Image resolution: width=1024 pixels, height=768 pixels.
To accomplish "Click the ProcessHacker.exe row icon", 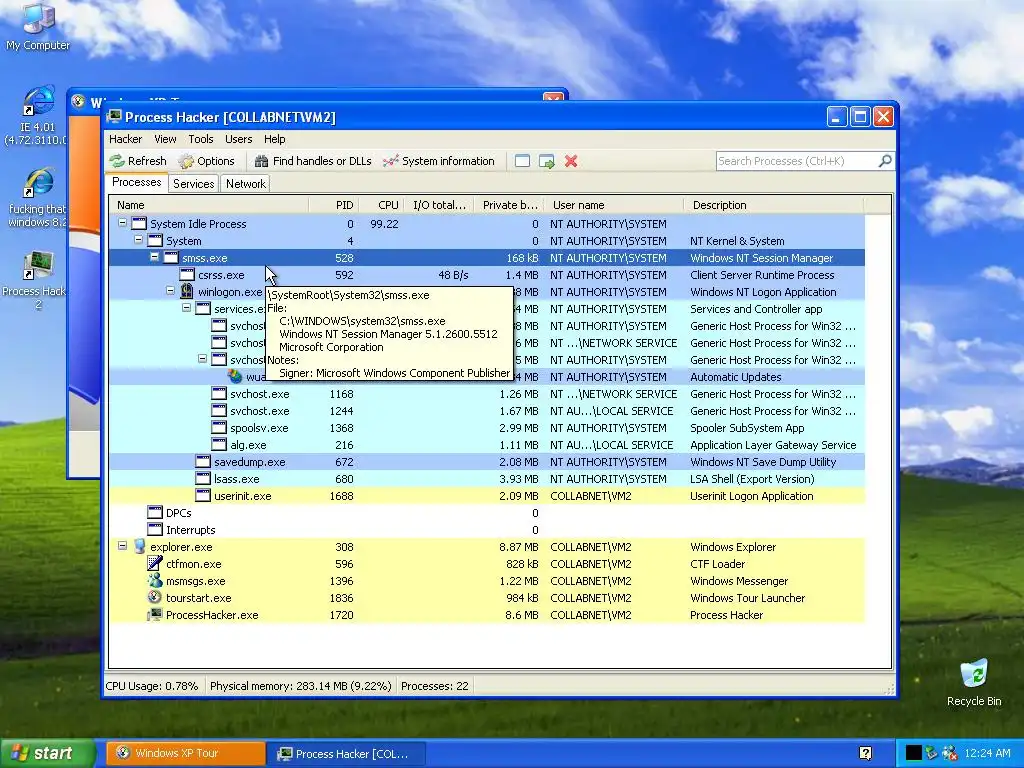I will (x=155, y=615).
